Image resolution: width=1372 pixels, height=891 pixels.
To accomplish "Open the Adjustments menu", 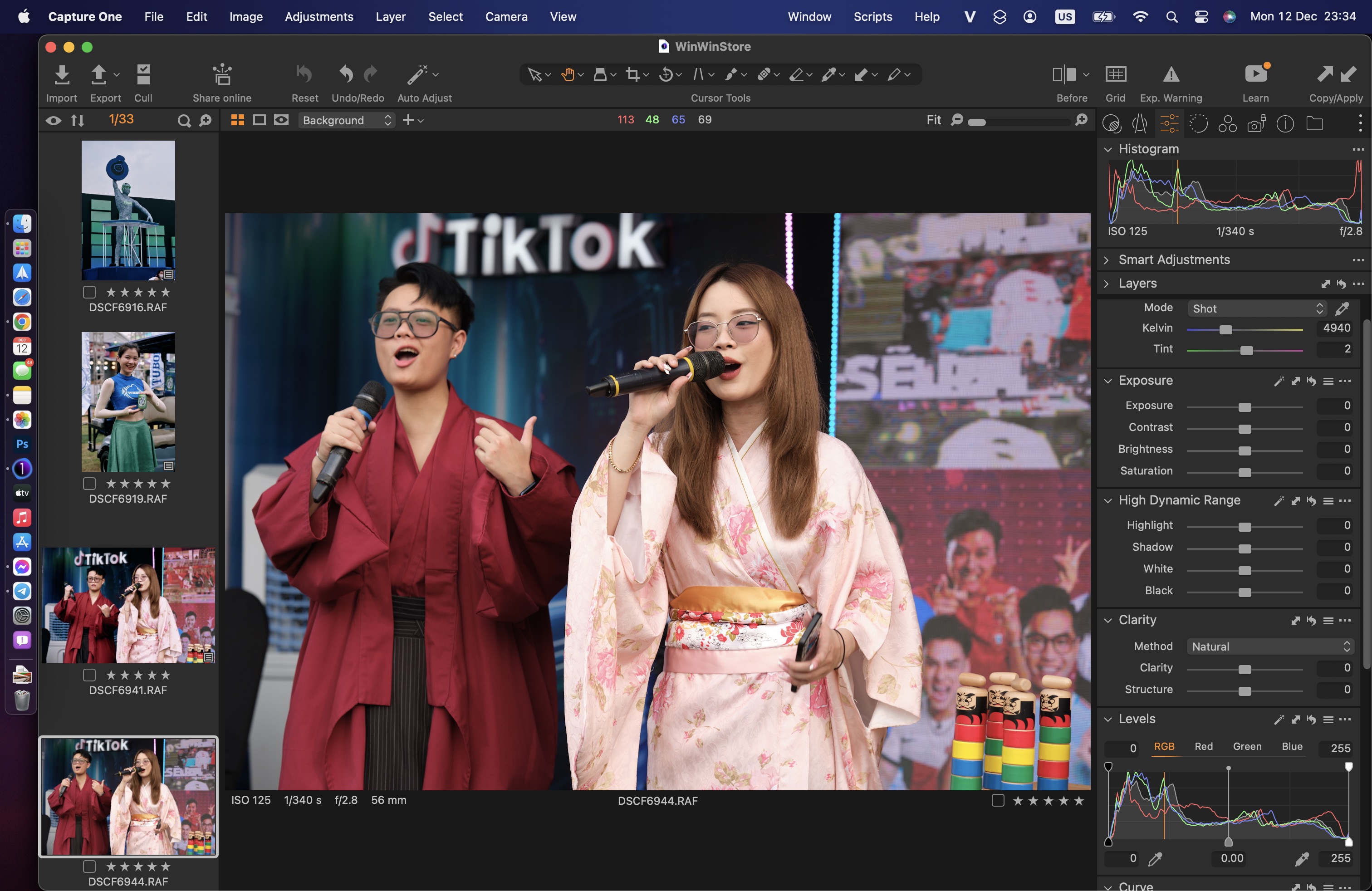I will [319, 17].
